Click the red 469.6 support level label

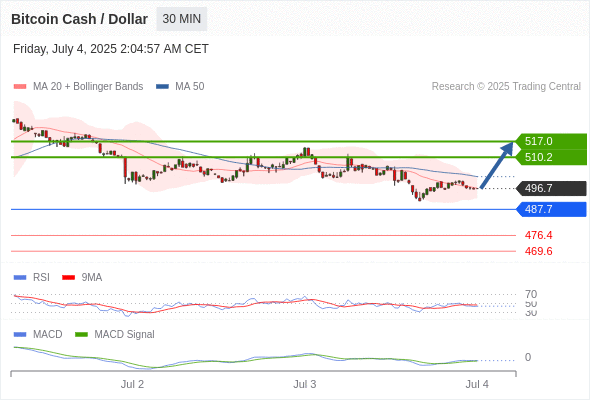[538, 251]
